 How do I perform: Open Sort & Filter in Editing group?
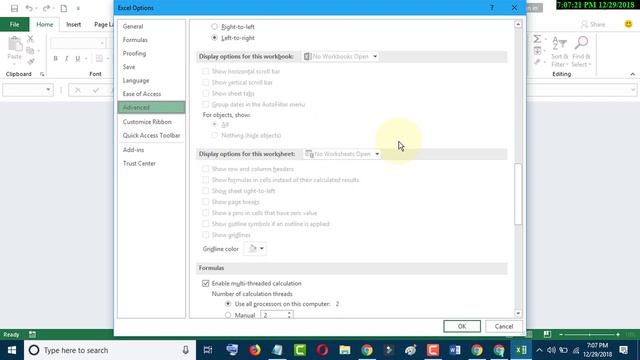(559, 51)
